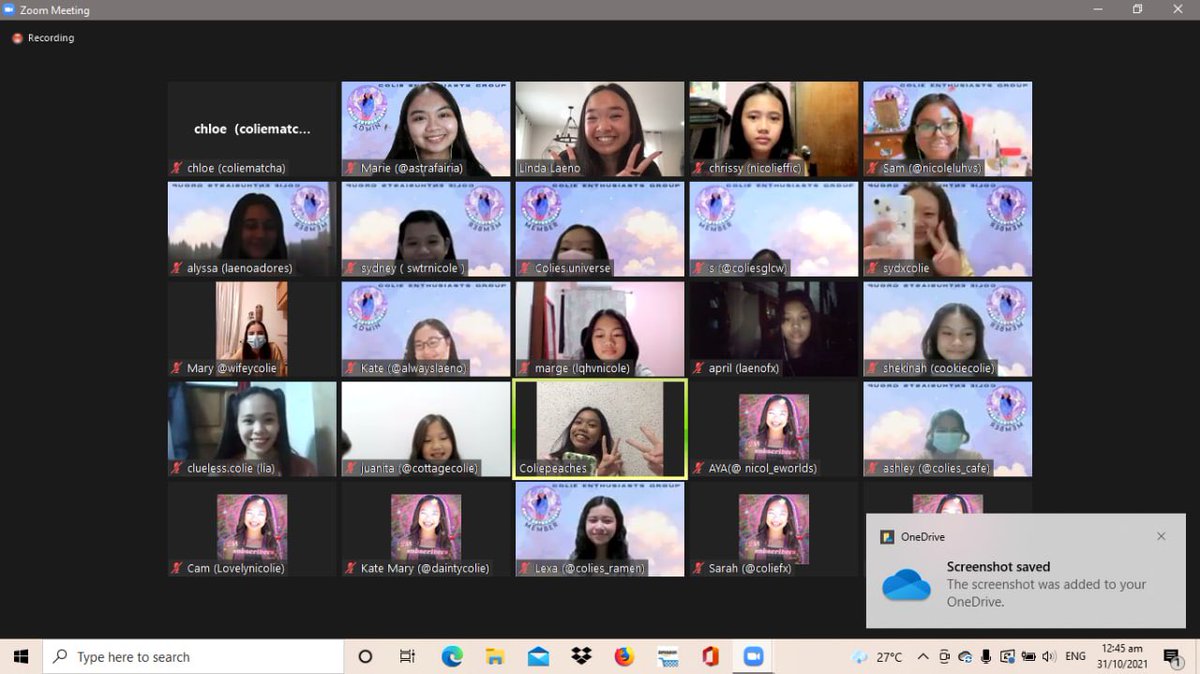The width and height of the screenshot is (1200, 674).
Task: Click muted mic icon beside Sarah (@coliefx)
Action: [698, 568]
